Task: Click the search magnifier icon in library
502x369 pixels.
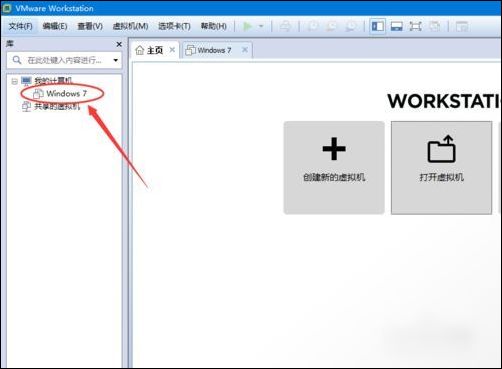Action: pos(17,60)
